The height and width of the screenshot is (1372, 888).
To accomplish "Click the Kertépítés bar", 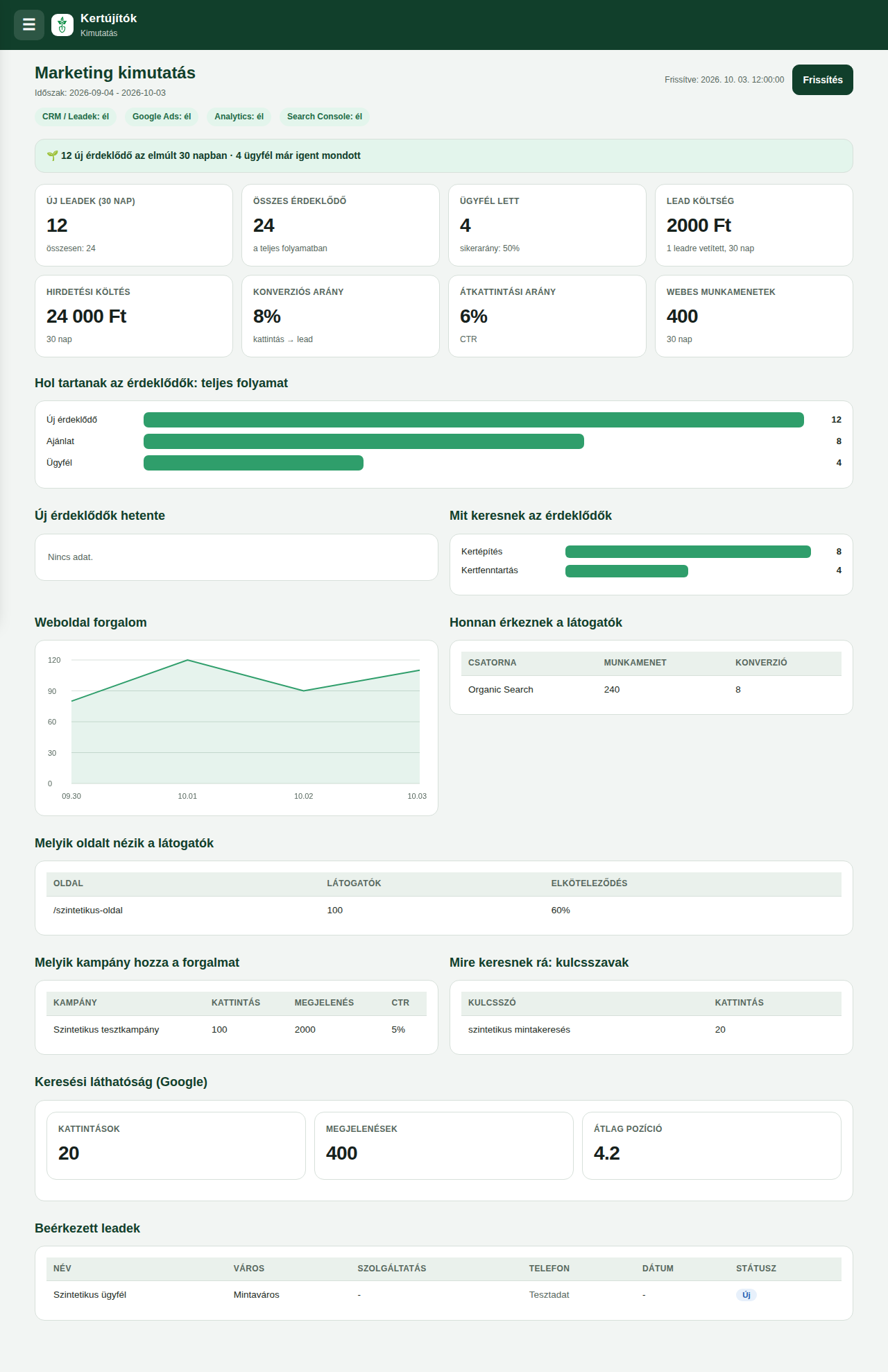I will (688, 552).
